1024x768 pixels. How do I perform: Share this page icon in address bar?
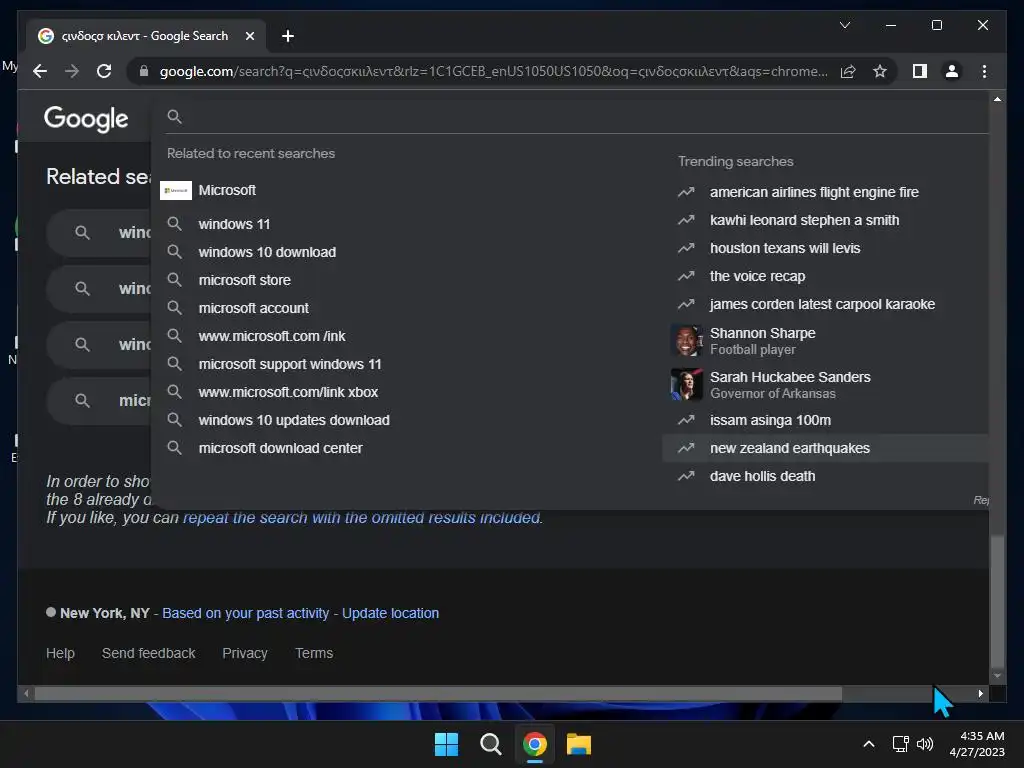848,71
